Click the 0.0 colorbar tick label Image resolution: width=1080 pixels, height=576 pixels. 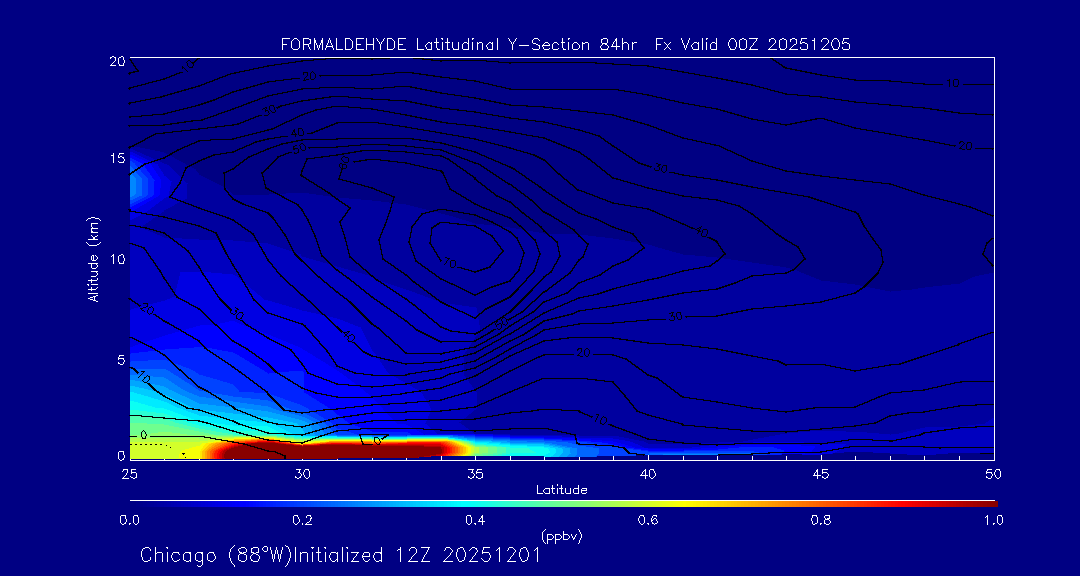point(129,520)
